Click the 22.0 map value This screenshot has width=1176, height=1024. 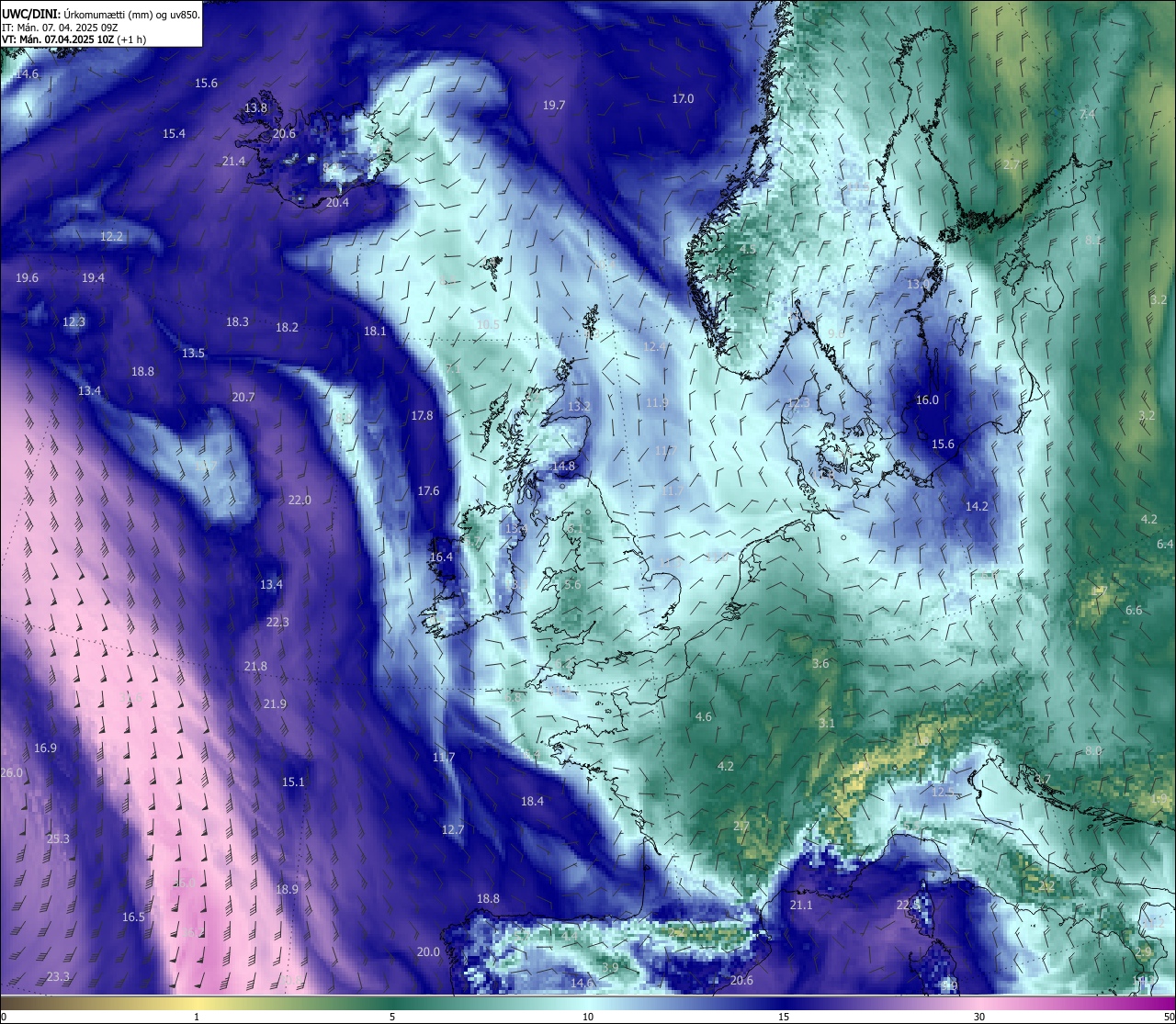300,501
